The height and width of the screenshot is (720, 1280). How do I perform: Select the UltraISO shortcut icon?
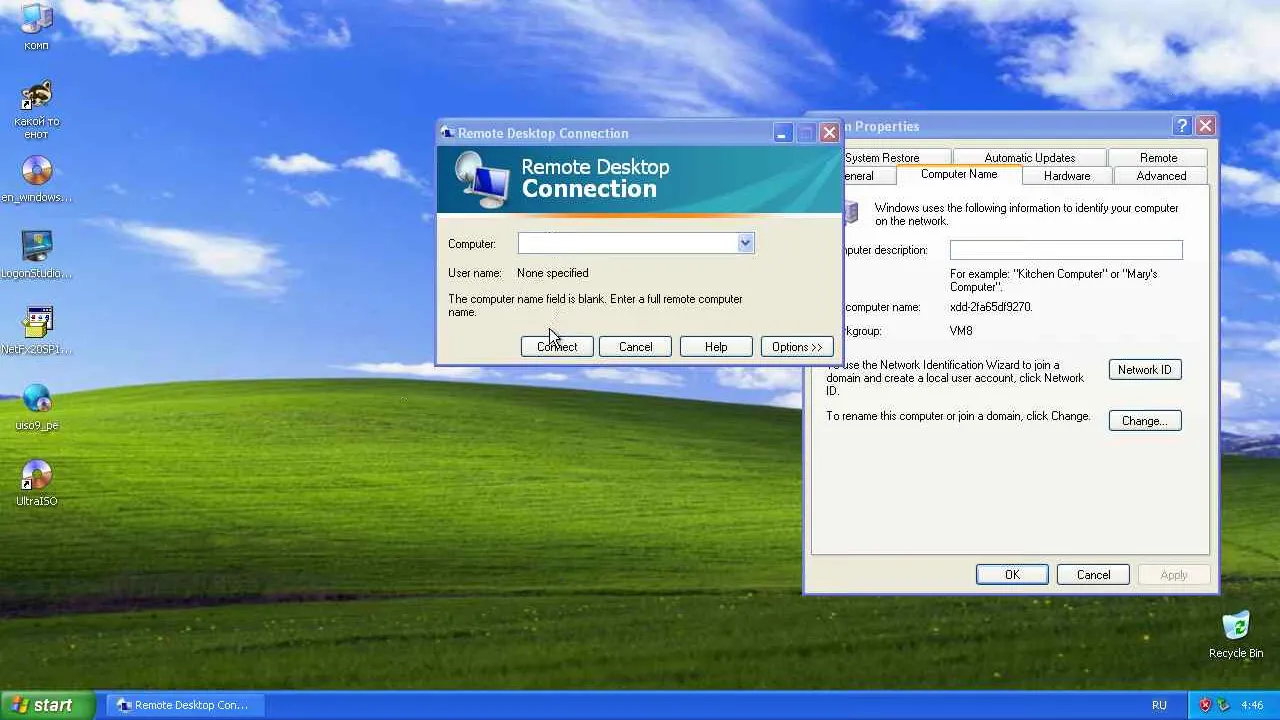click(x=36, y=484)
